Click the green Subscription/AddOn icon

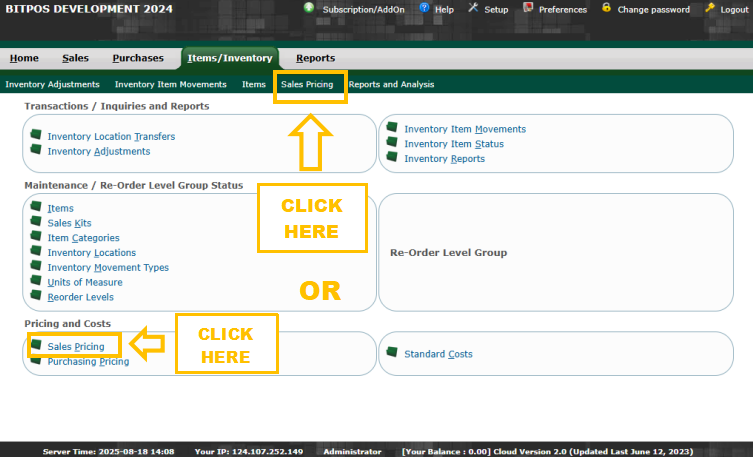point(309,8)
